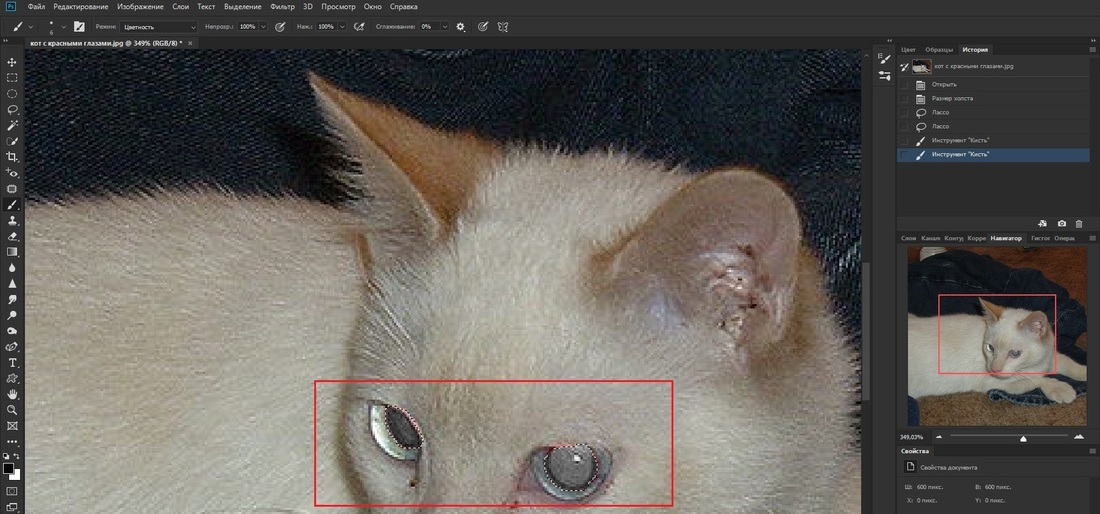The image size is (1100, 514).
Task: Select first 'Лассо' history step
Action: coord(939,113)
